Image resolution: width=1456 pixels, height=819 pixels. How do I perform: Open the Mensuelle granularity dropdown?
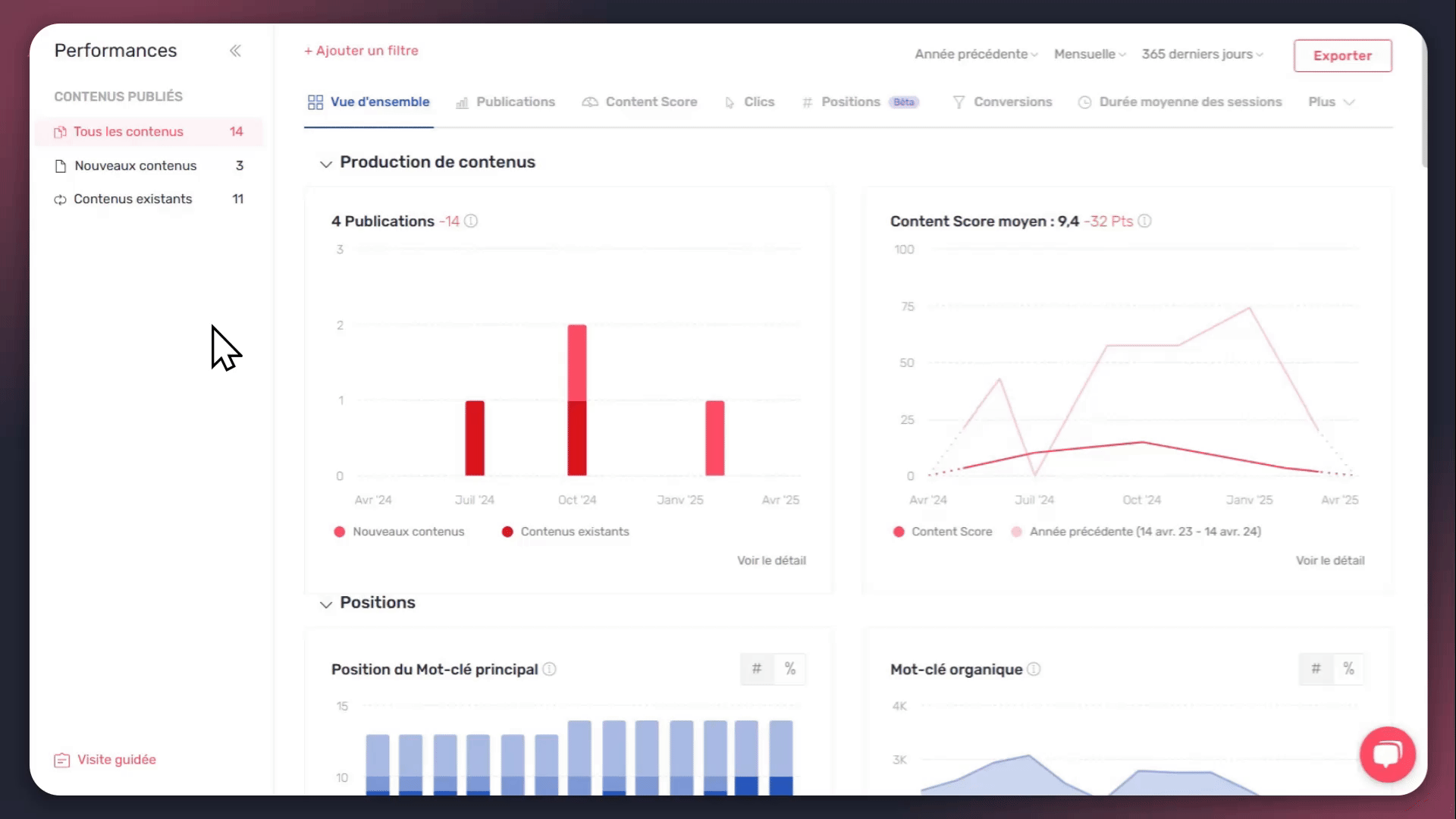coord(1090,55)
